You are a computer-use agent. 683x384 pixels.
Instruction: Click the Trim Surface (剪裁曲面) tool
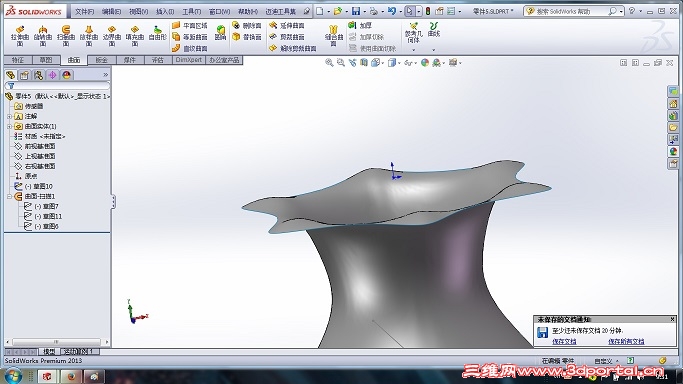pyautogui.click(x=287, y=37)
